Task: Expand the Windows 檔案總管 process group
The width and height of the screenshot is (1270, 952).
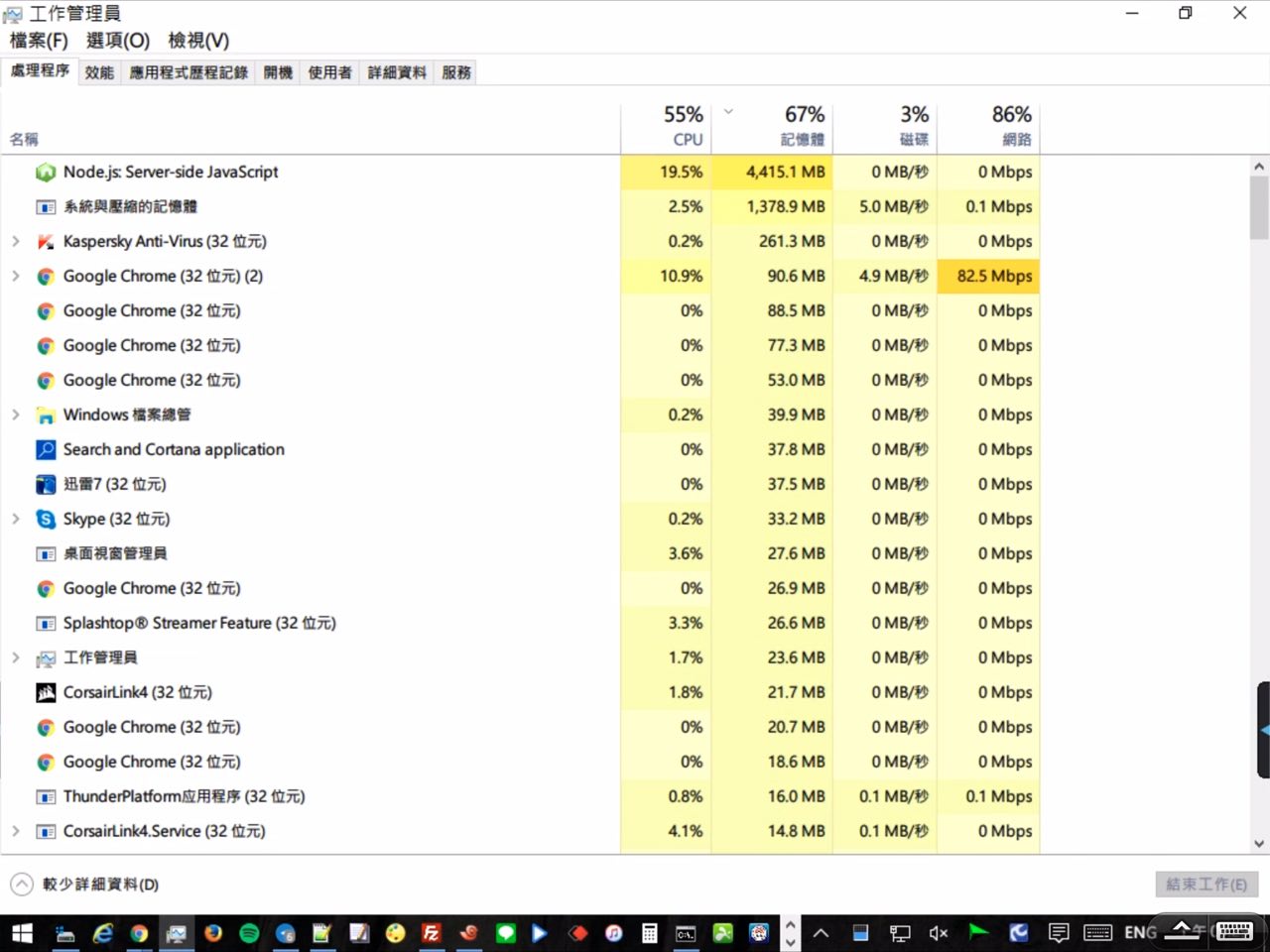Action: [x=16, y=416]
